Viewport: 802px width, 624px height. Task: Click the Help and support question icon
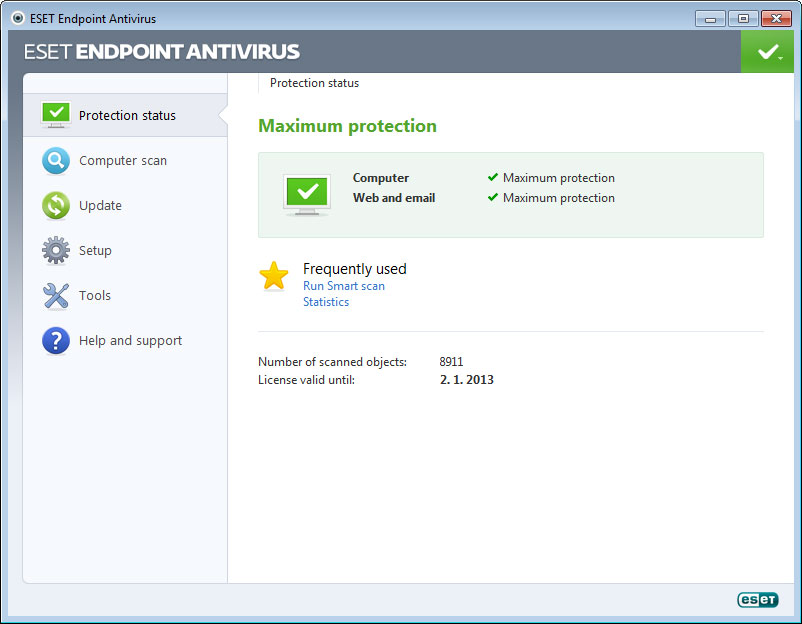[56, 340]
